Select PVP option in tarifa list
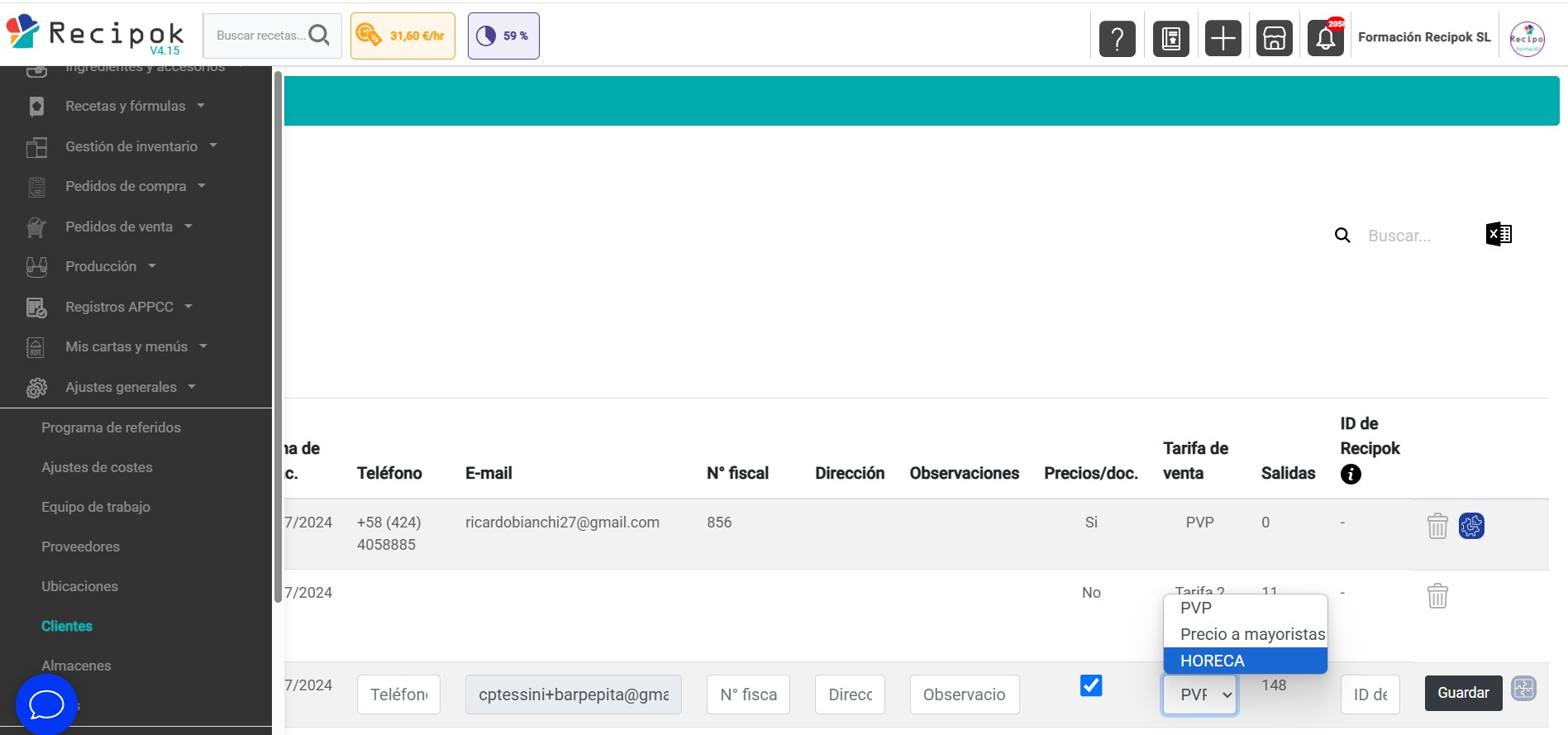 coord(1245,608)
